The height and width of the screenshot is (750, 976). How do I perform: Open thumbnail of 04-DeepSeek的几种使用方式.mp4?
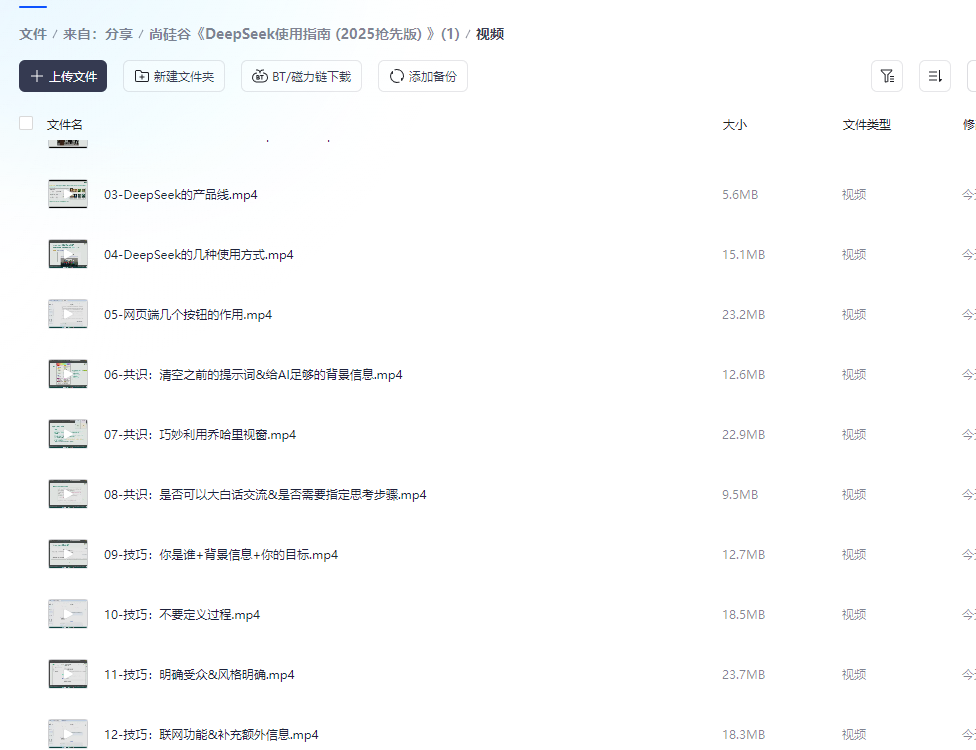click(68, 254)
